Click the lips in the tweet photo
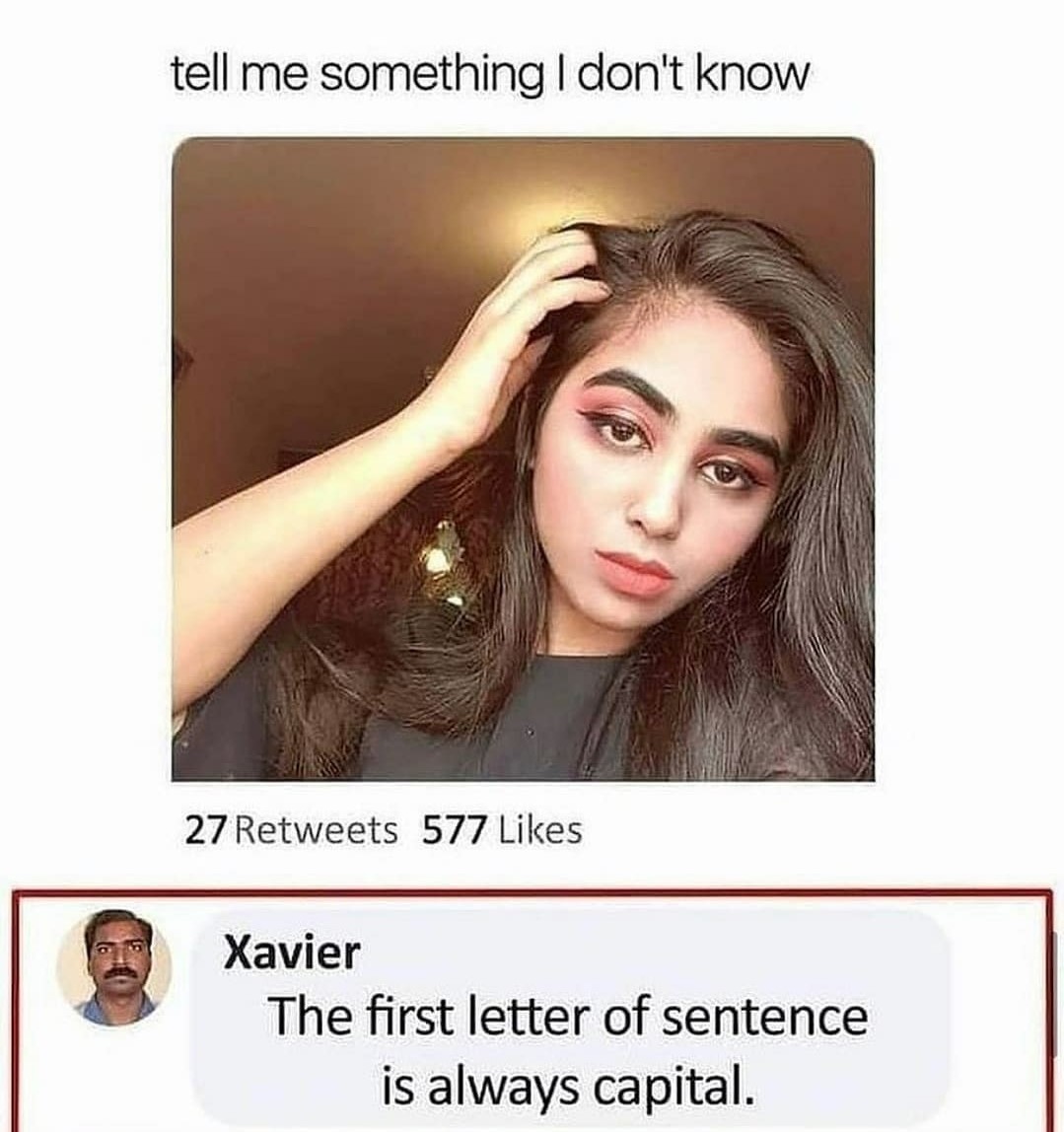The width and height of the screenshot is (1064, 1132). coord(634,570)
